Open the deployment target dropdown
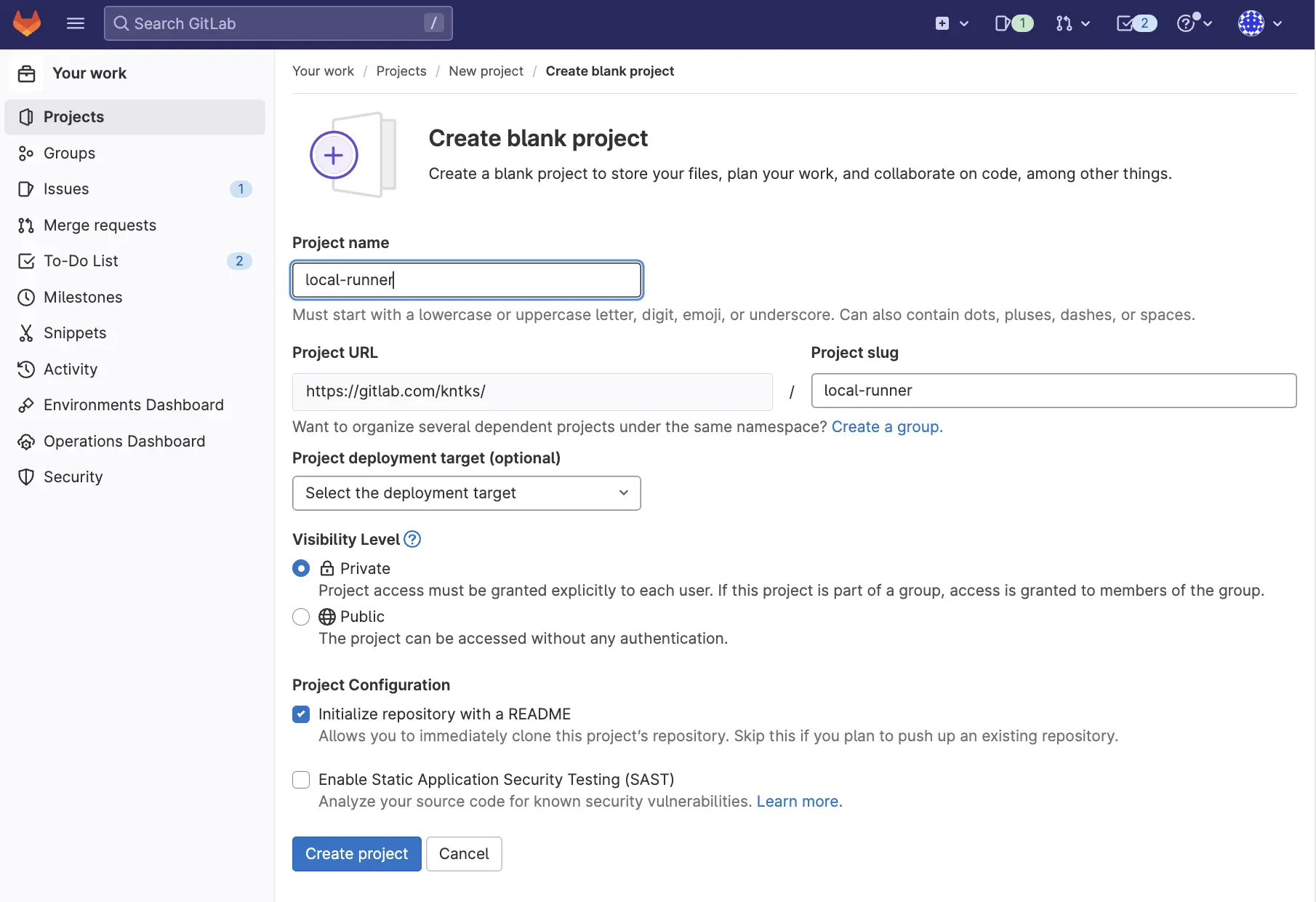The width and height of the screenshot is (1316, 902). coord(466,493)
